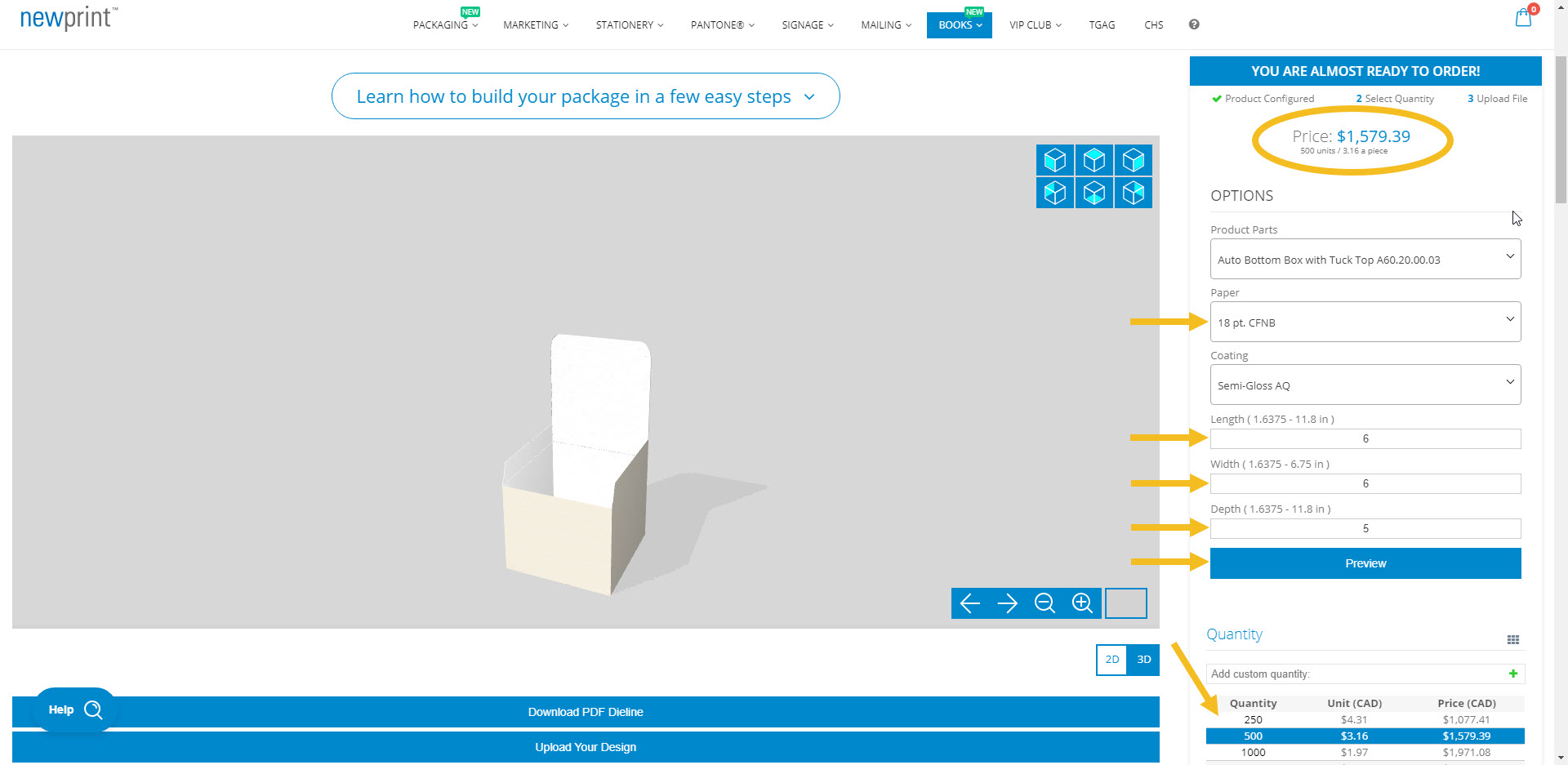Select the cube view showing the back-left inner face
Viewport: 1568px width, 765px height.
coord(1055,193)
